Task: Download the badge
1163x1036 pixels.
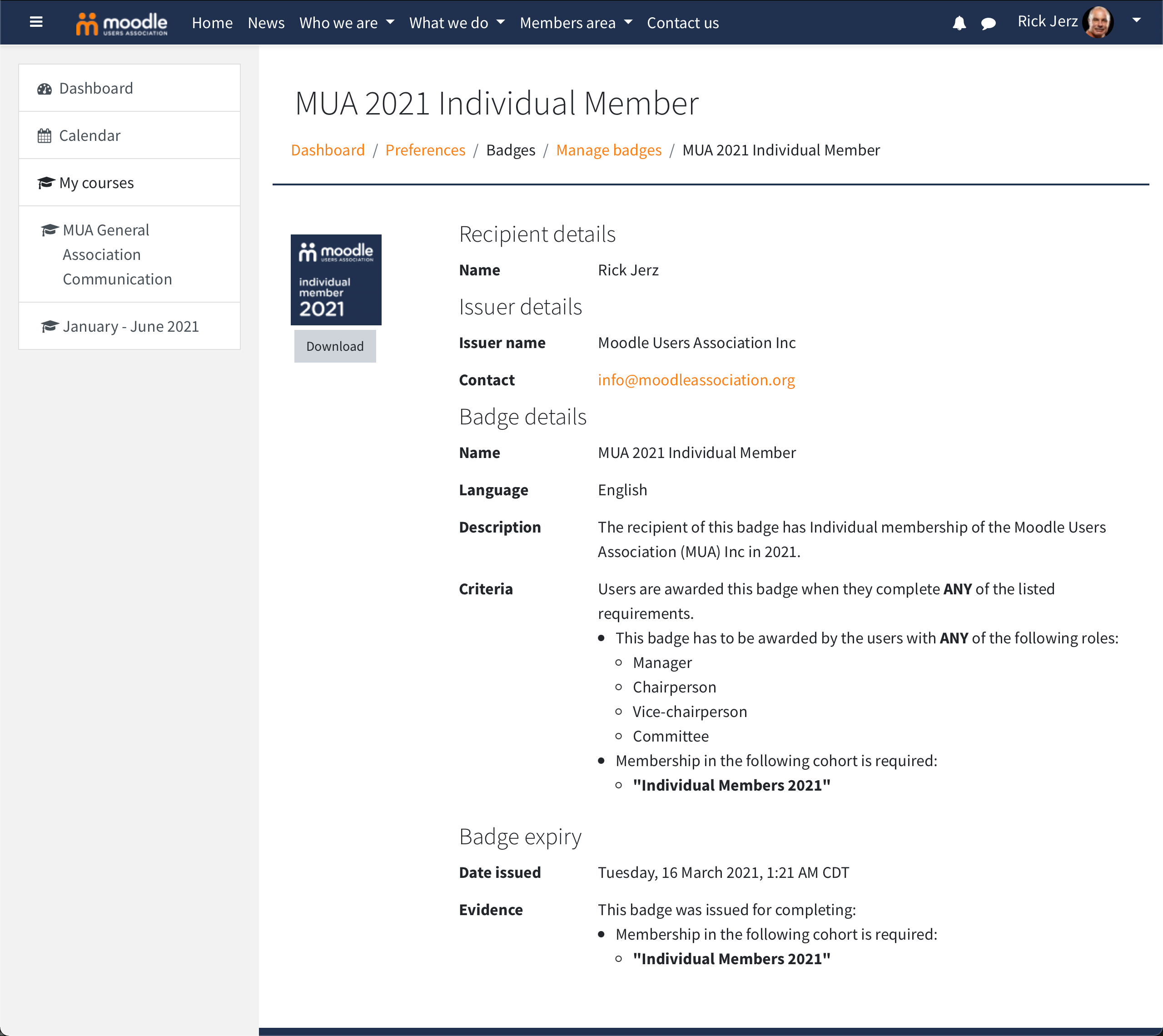Action: coord(334,346)
